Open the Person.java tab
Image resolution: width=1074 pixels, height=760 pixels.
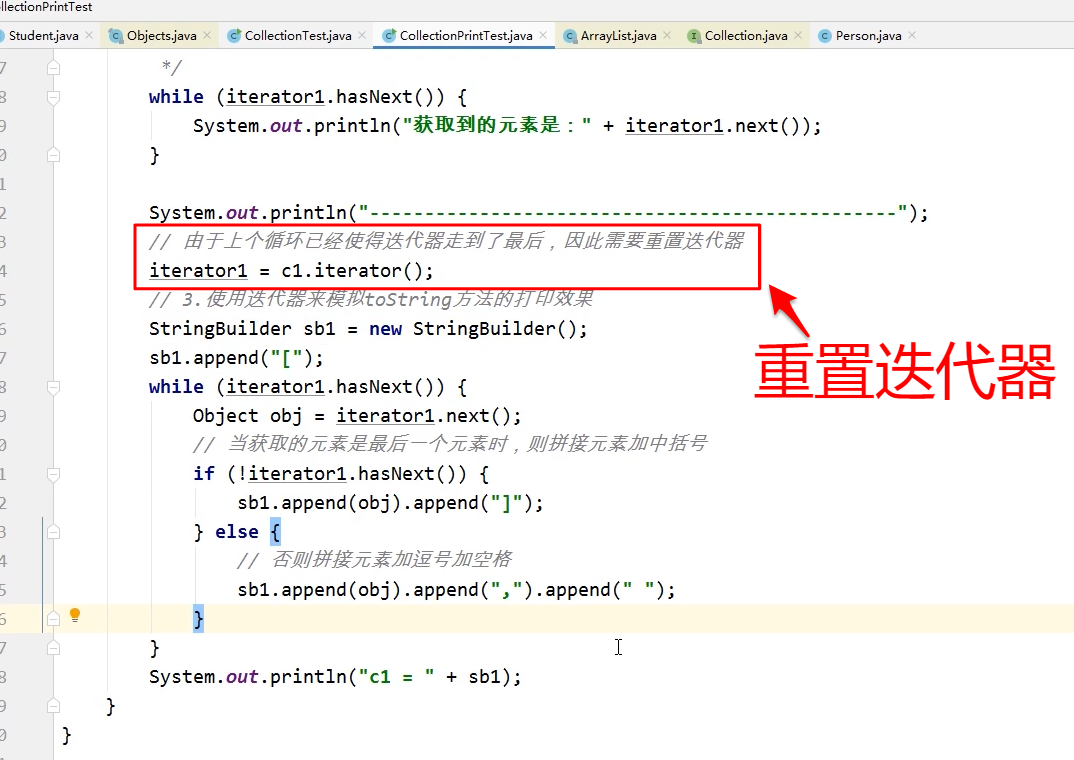point(869,36)
